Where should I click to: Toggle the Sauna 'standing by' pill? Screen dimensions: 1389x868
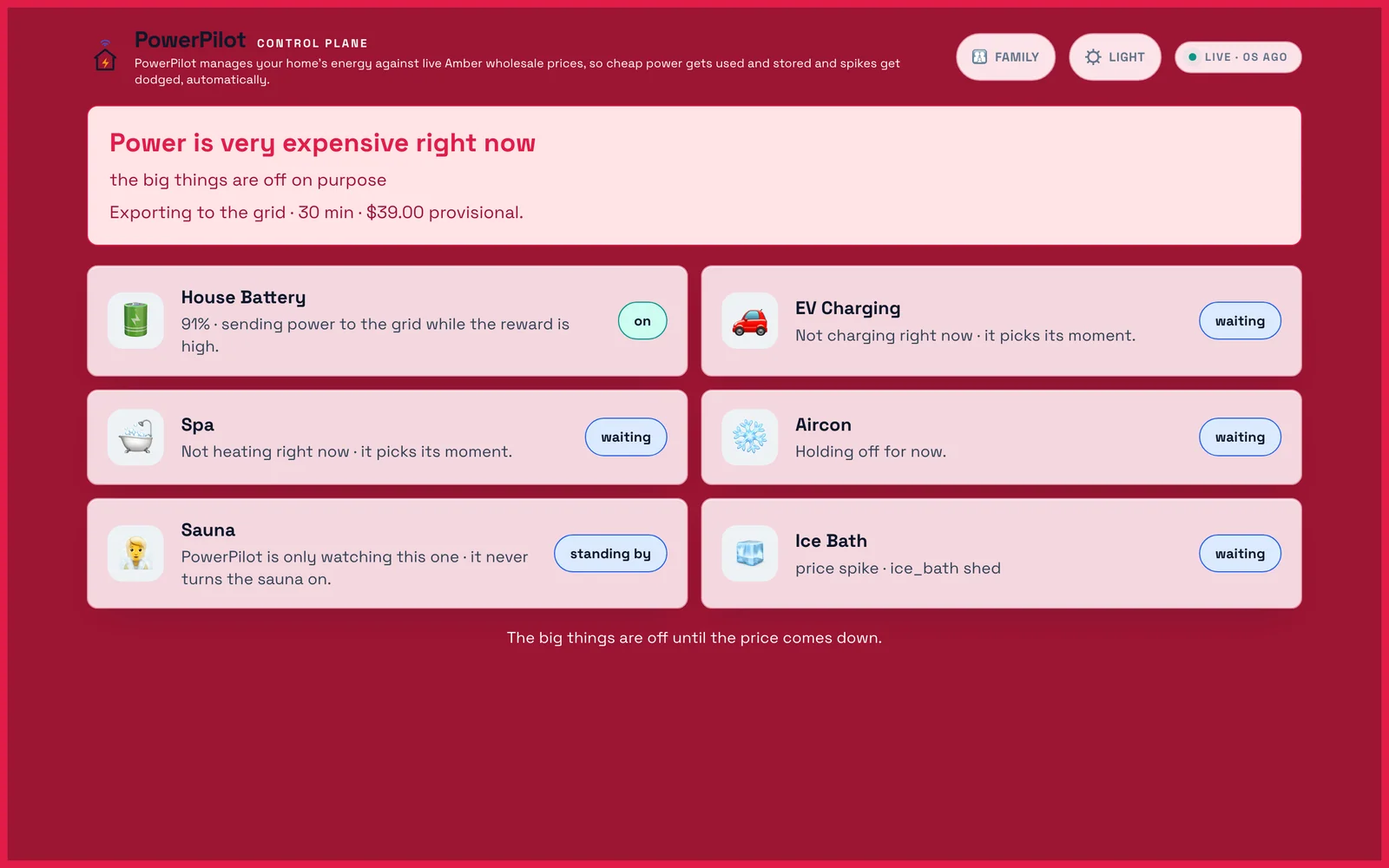tap(610, 553)
